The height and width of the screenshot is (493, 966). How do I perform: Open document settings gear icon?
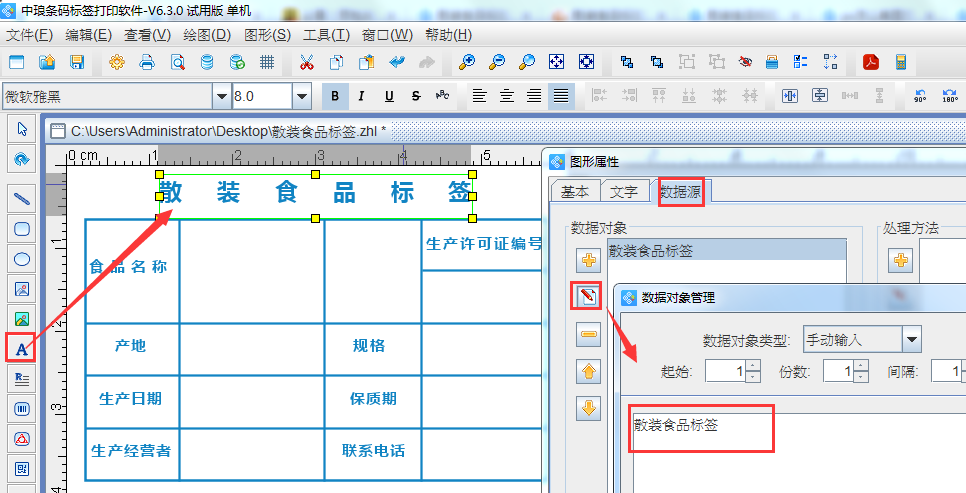(x=116, y=62)
